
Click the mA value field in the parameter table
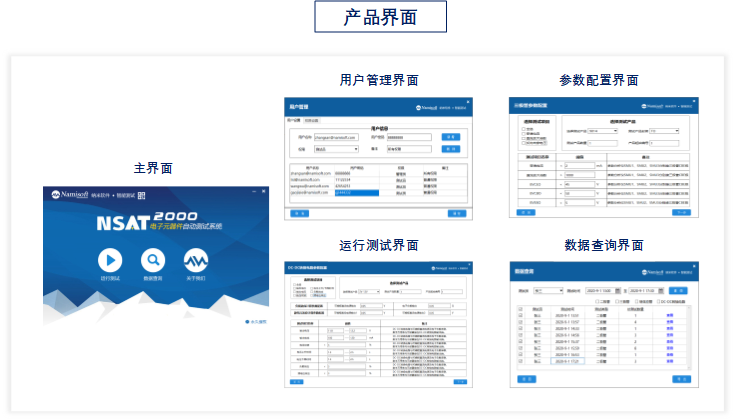[579, 165]
